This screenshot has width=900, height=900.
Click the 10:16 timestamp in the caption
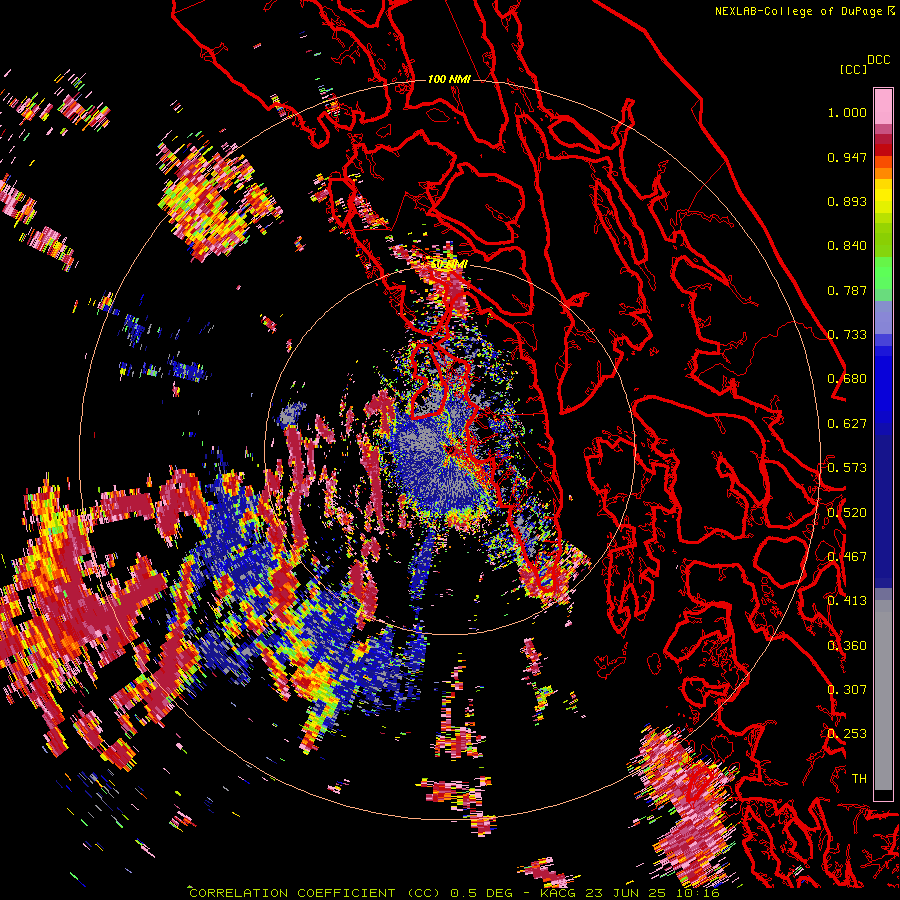point(699,893)
